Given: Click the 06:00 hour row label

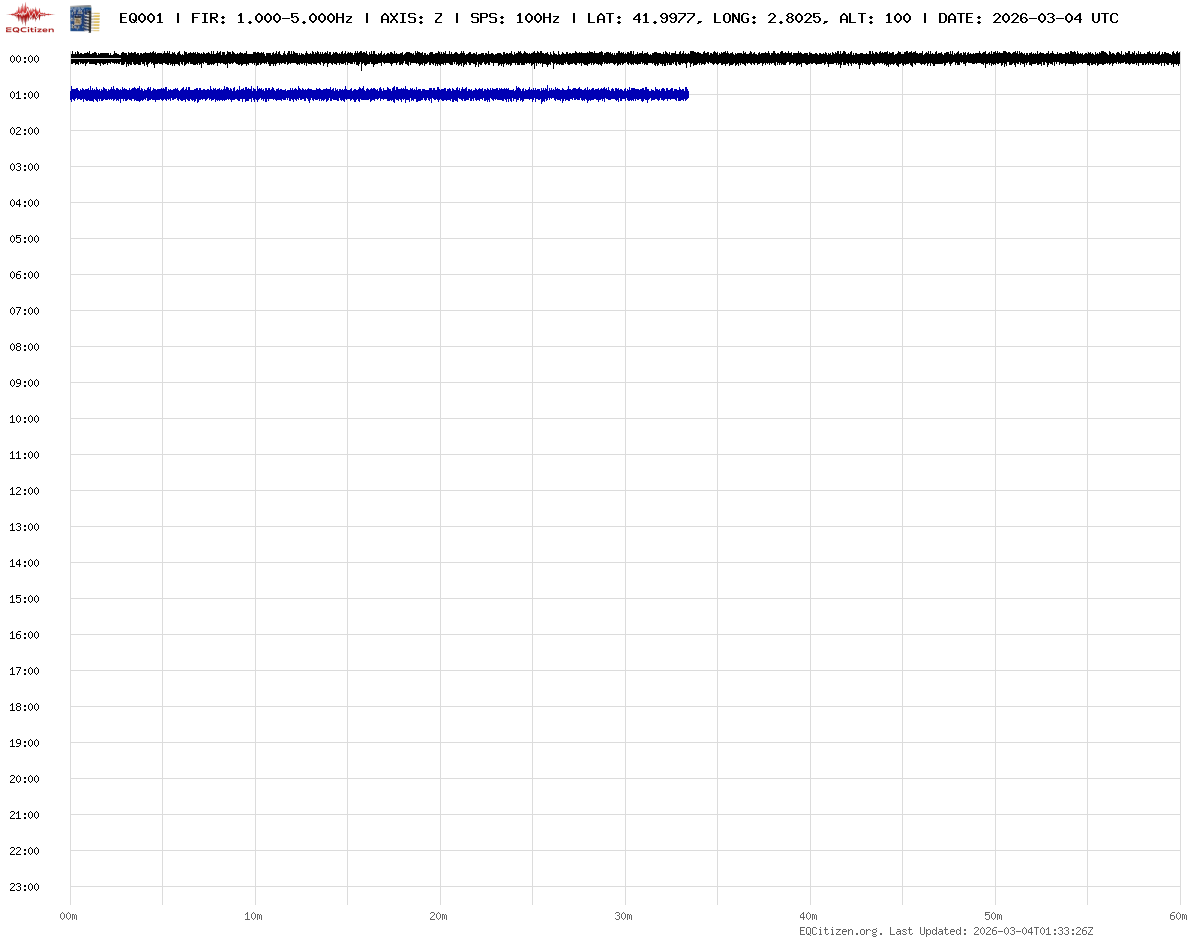Looking at the screenshot, I should coord(24,275).
